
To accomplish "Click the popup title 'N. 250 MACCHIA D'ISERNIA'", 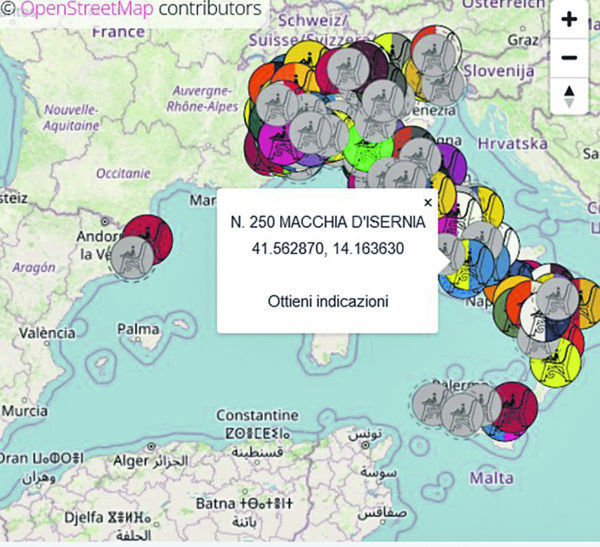I will pyautogui.click(x=327, y=222).
